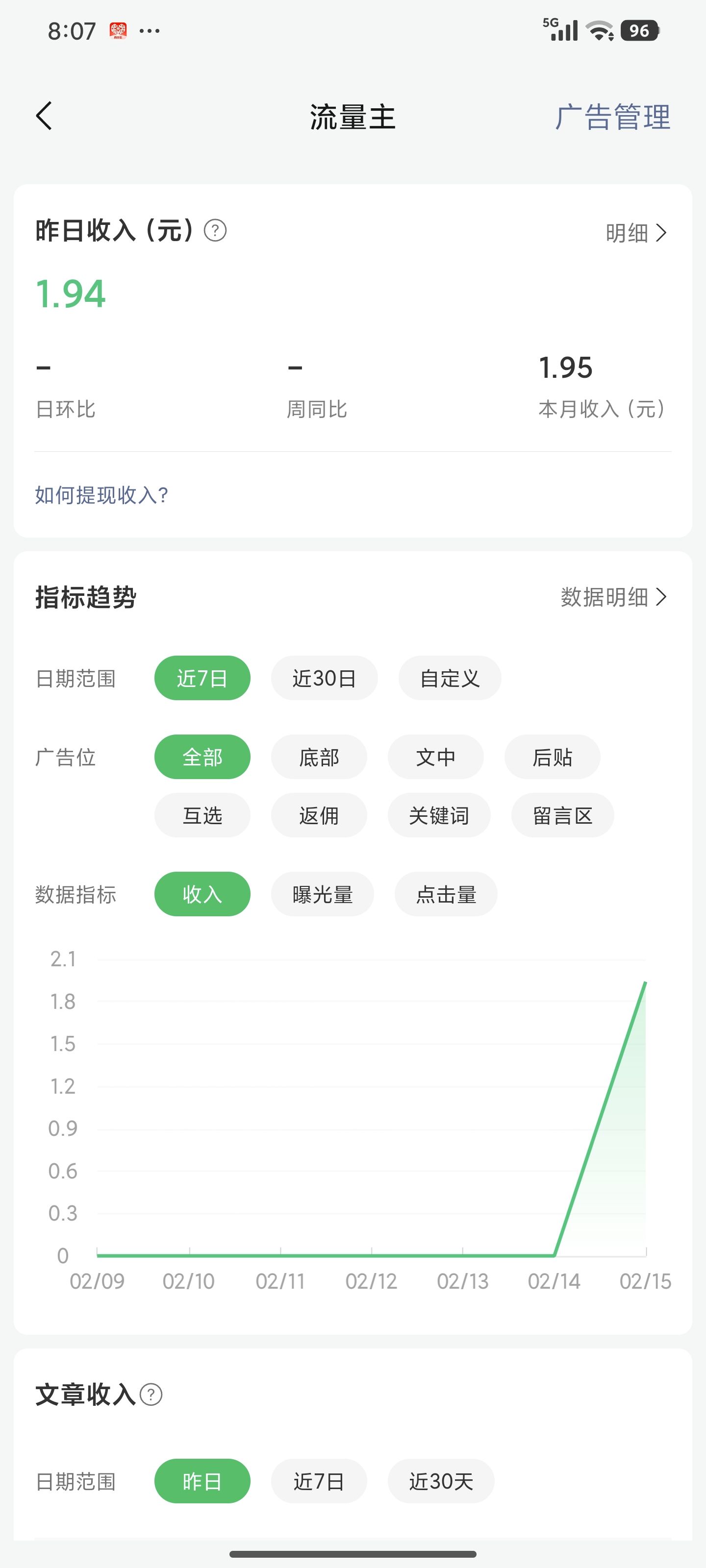Screen dimensions: 706x1568
Task: Tap the help icon beside 文章收入
Action: point(151,1394)
